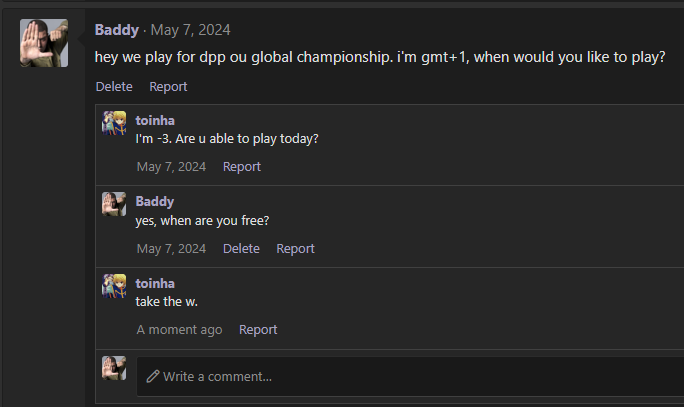684x407 pixels.
Task: Delete Baddy's main profile post
Action: click(x=114, y=87)
